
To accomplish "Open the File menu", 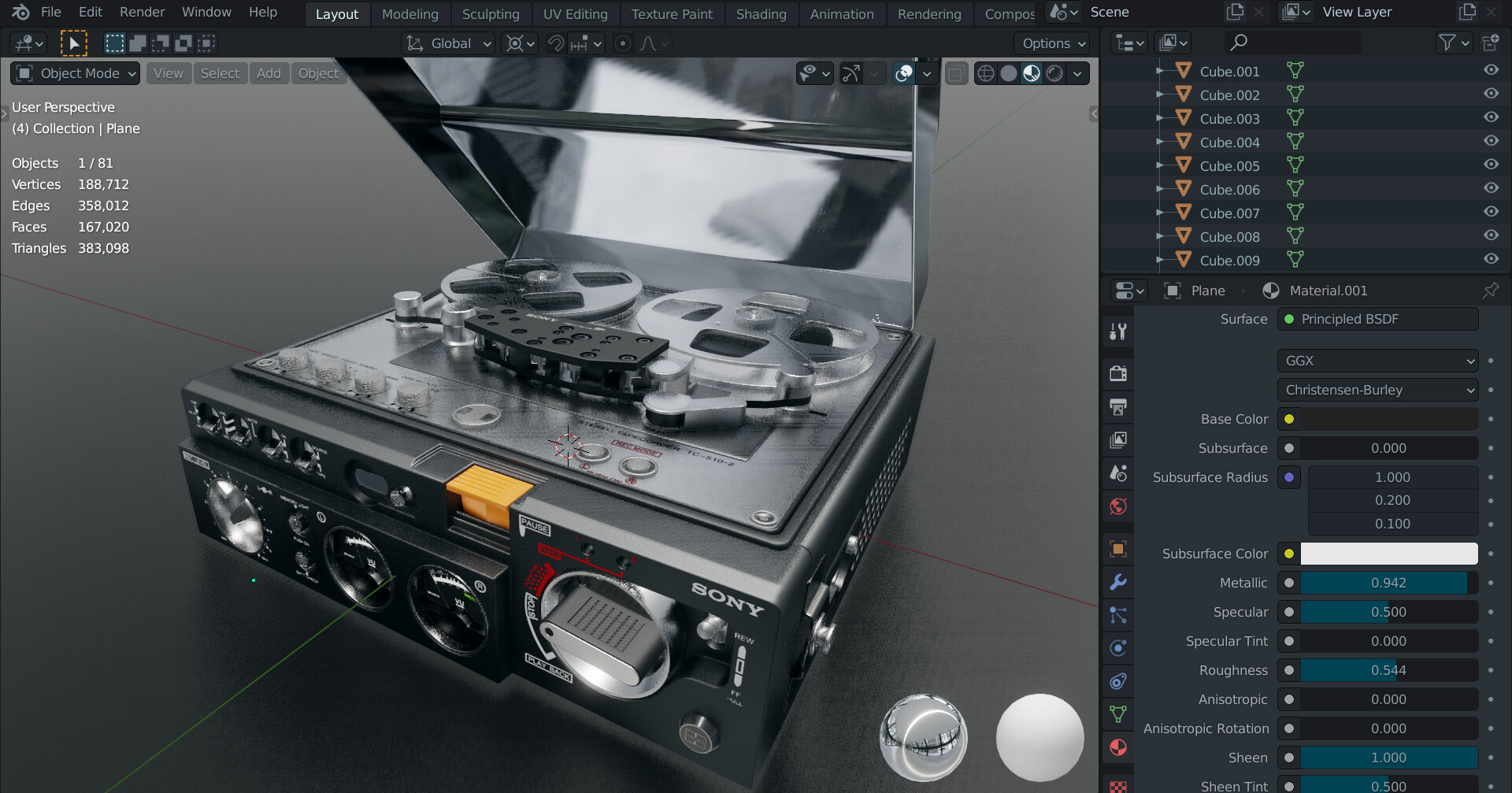I will pyautogui.click(x=51, y=12).
